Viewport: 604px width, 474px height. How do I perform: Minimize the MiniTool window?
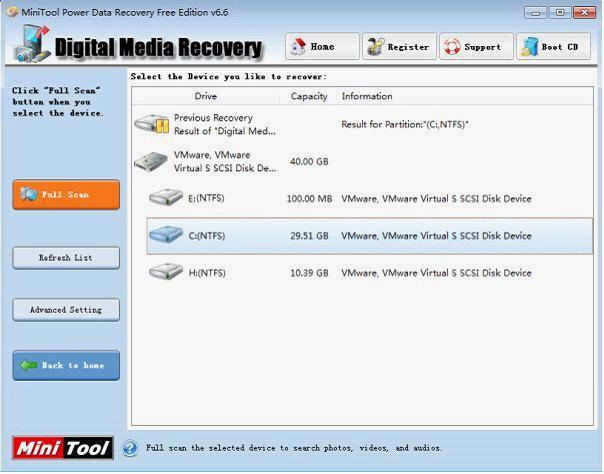pos(535,13)
